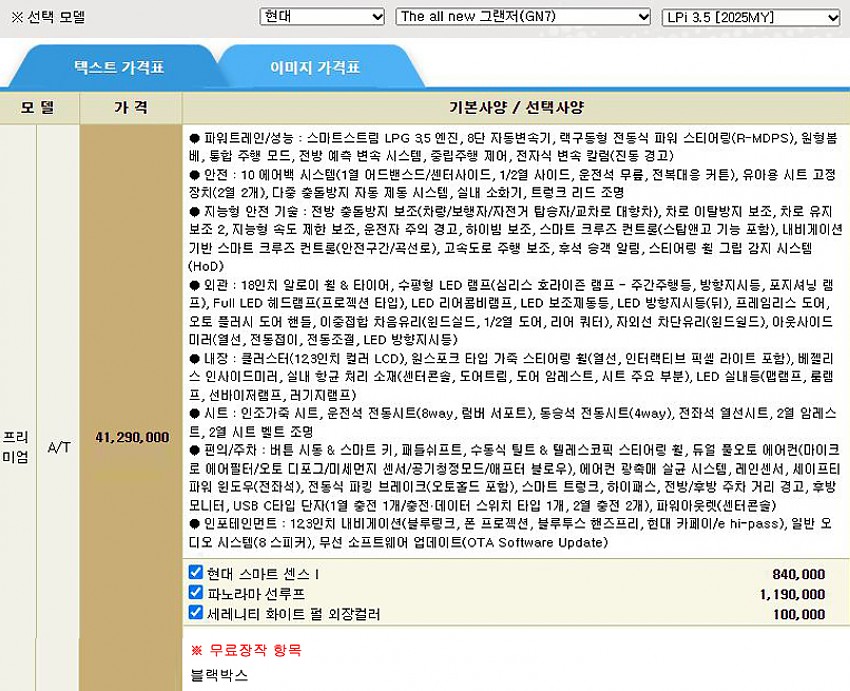Click the 기본사양 / 선택사양 header
Viewport: 850px width, 691px height.
[516, 107]
